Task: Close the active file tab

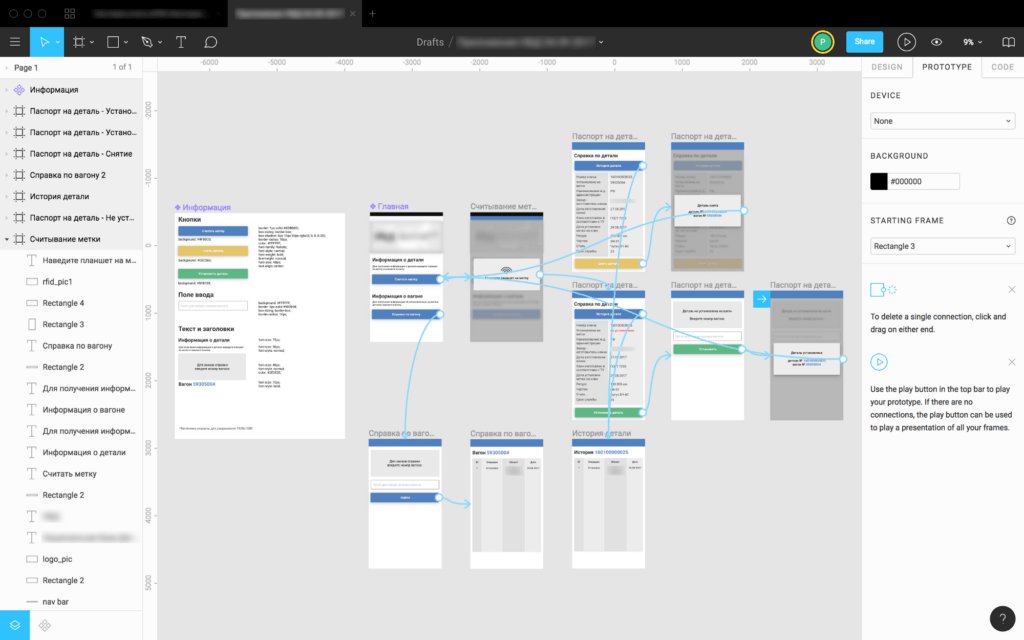Action: (353, 13)
